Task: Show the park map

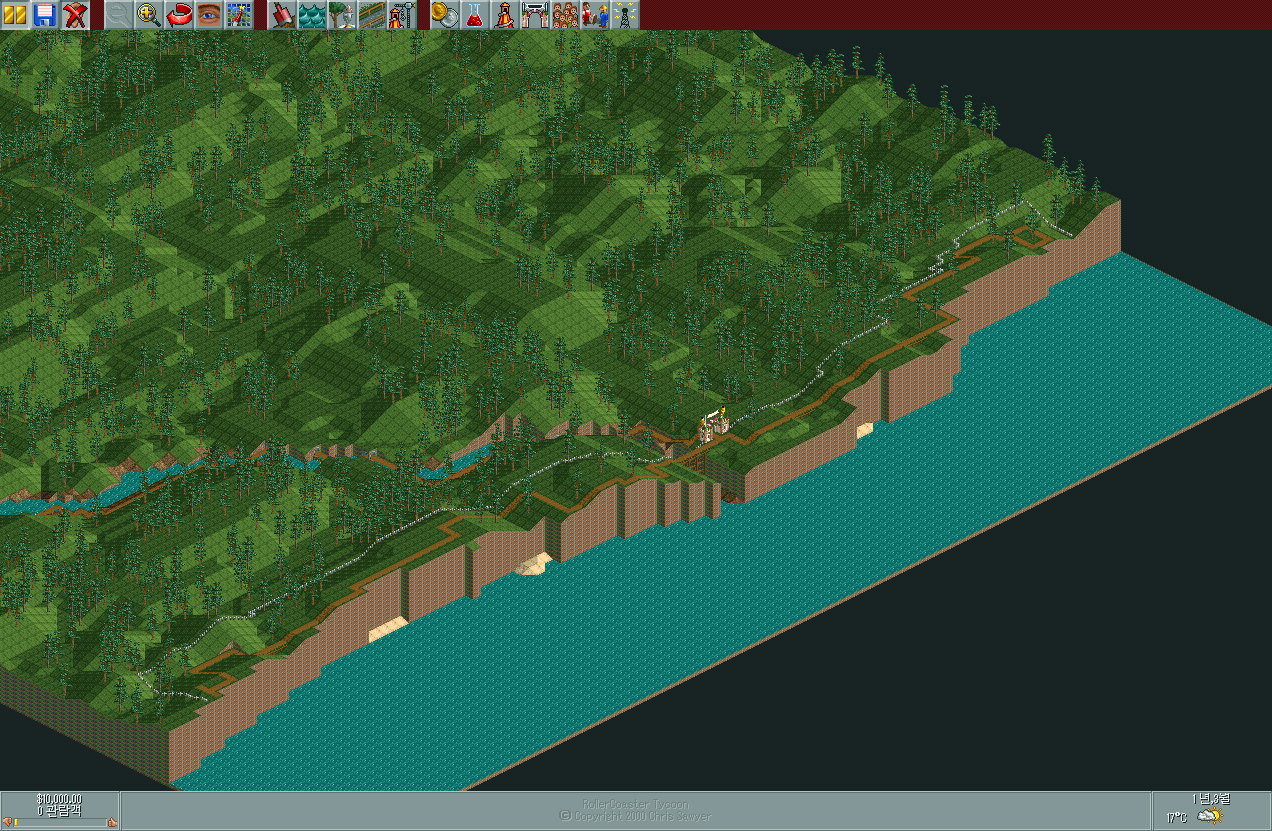Action: (239, 14)
